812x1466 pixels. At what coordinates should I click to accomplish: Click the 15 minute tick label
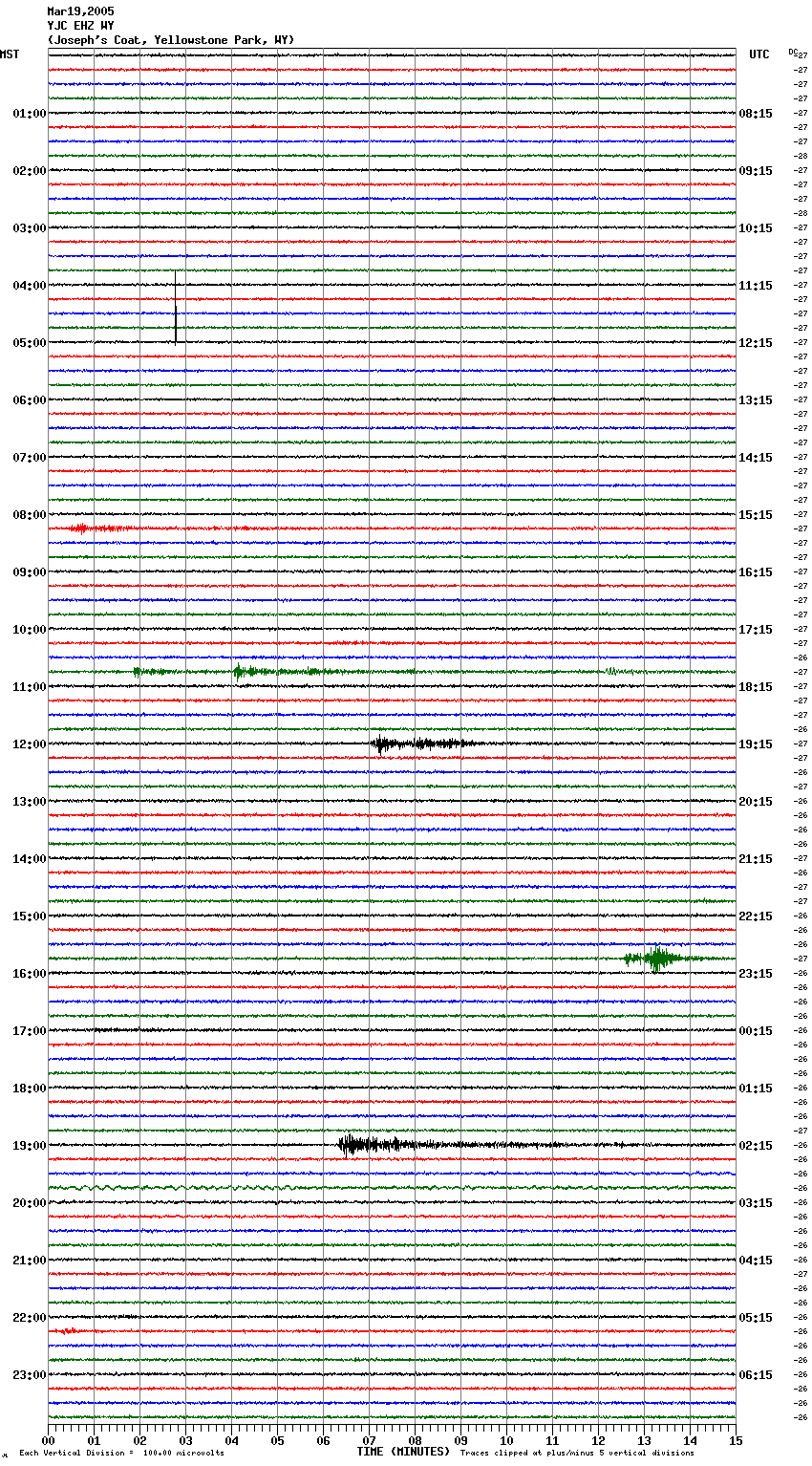coord(736,1440)
